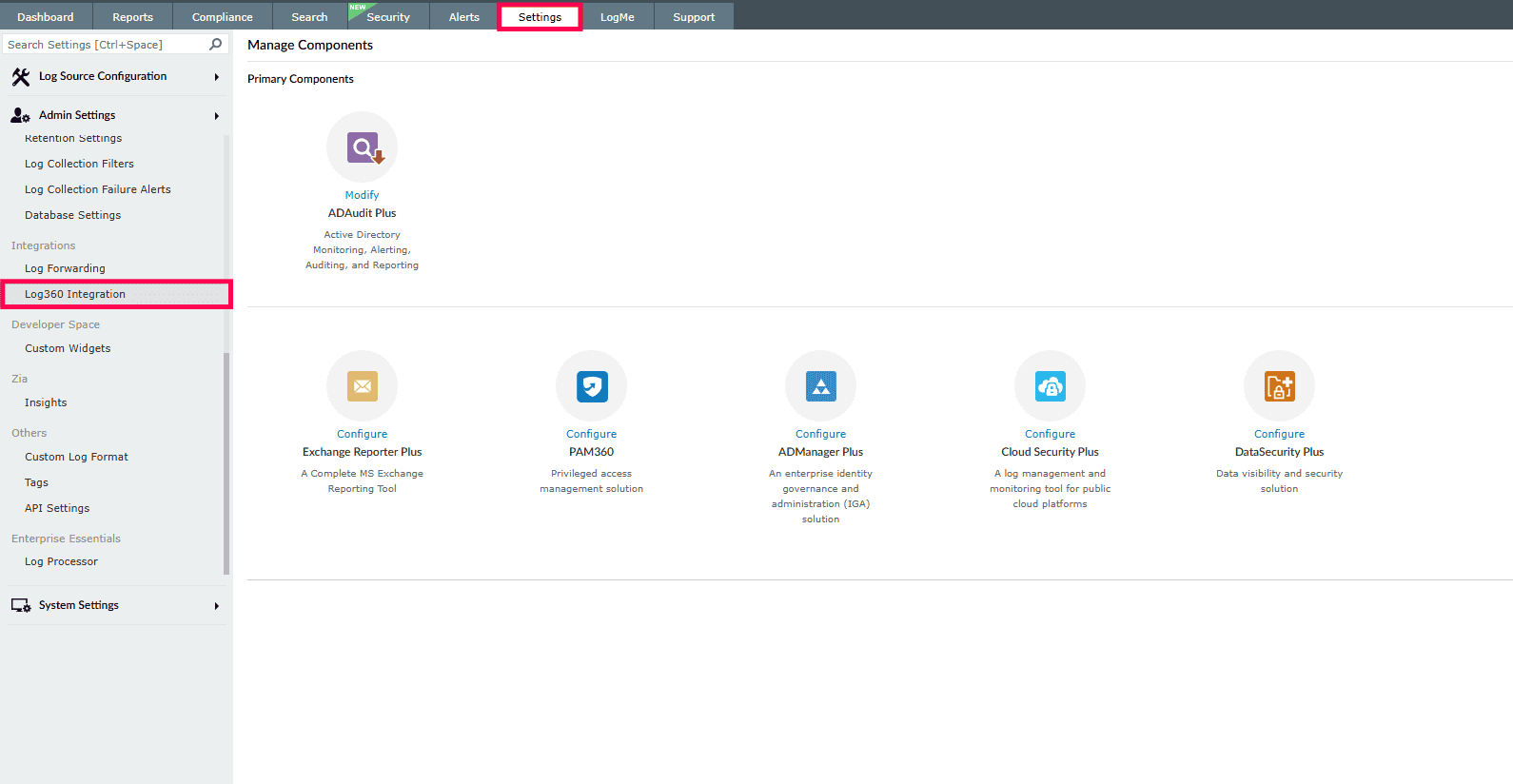Click Configure link for DataSecurity Plus
This screenshot has height=784, width=1513.
tap(1280, 434)
